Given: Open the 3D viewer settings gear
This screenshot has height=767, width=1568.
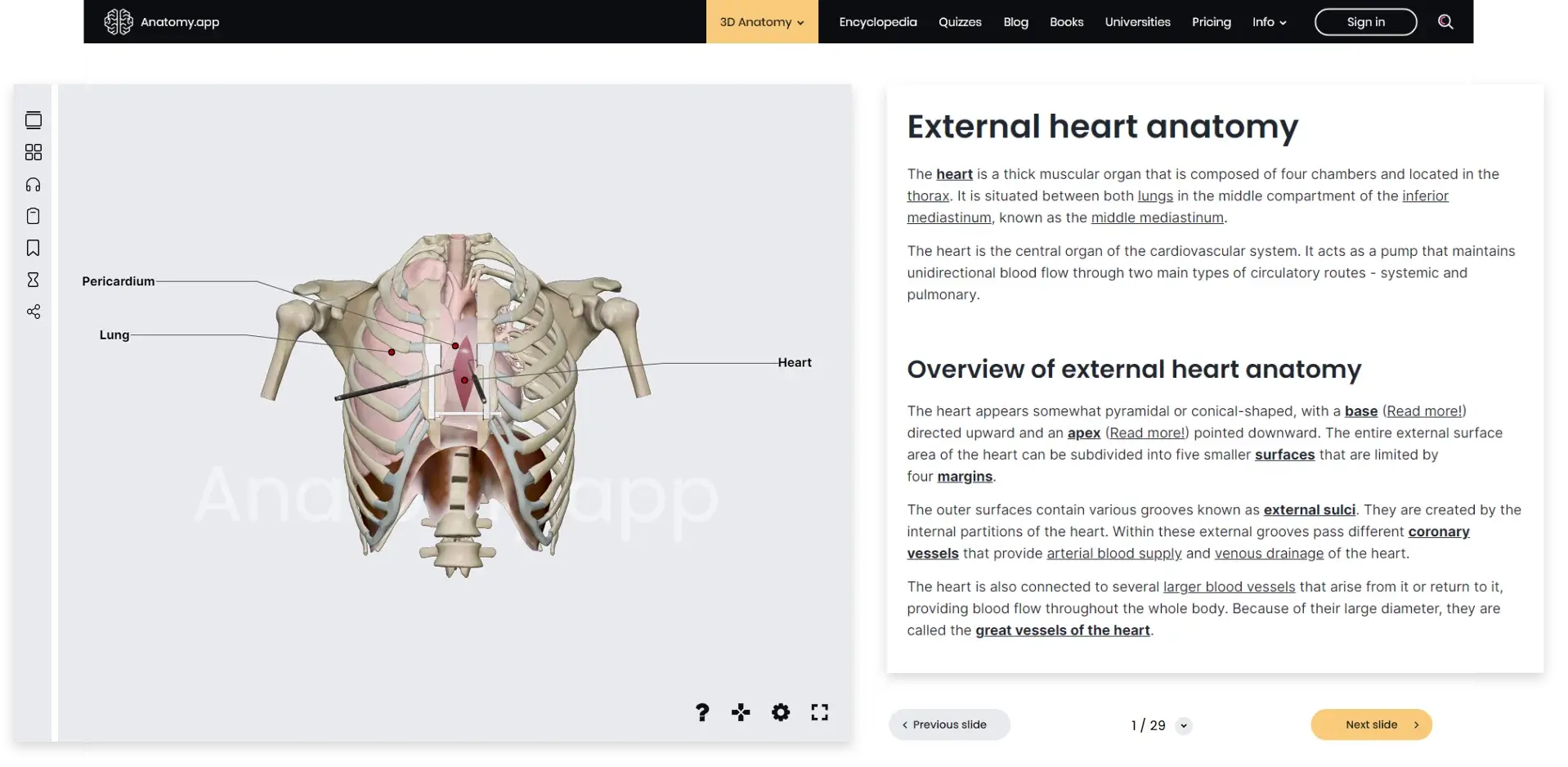Looking at the screenshot, I should coord(781,712).
